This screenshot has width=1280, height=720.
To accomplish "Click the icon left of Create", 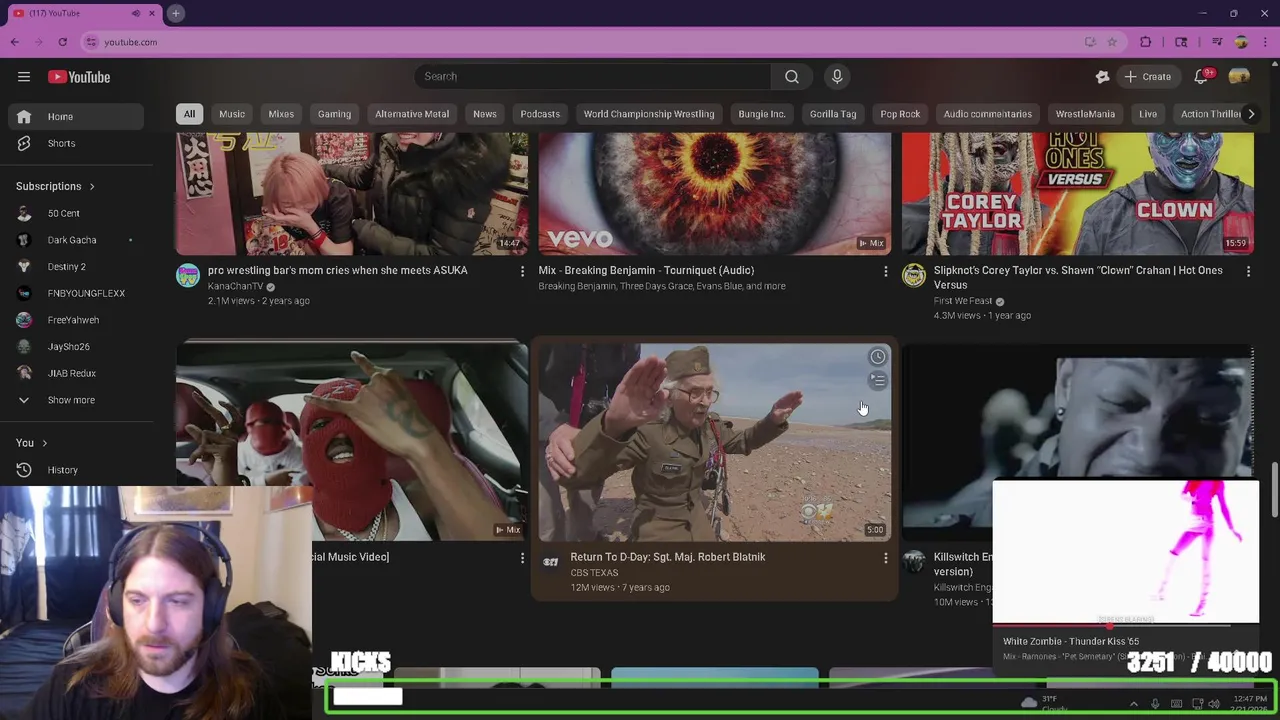I will [1102, 77].
